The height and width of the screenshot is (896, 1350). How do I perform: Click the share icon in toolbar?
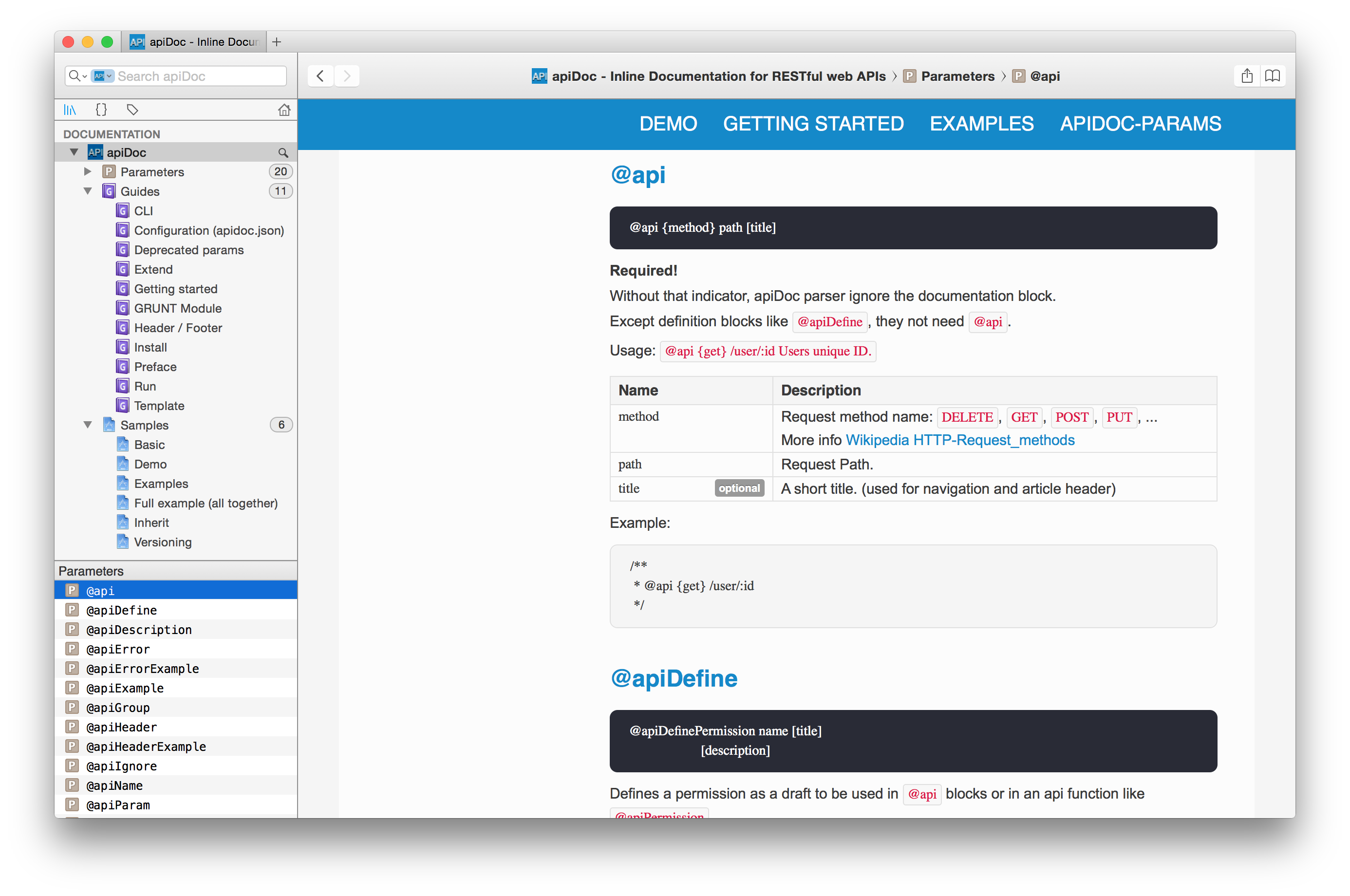click(x=1247, y=76)
